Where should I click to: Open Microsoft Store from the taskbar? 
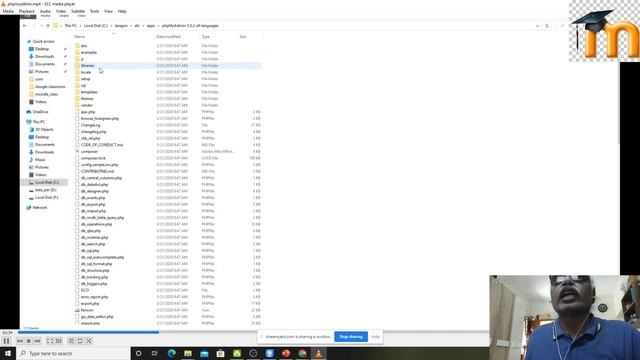220,353
